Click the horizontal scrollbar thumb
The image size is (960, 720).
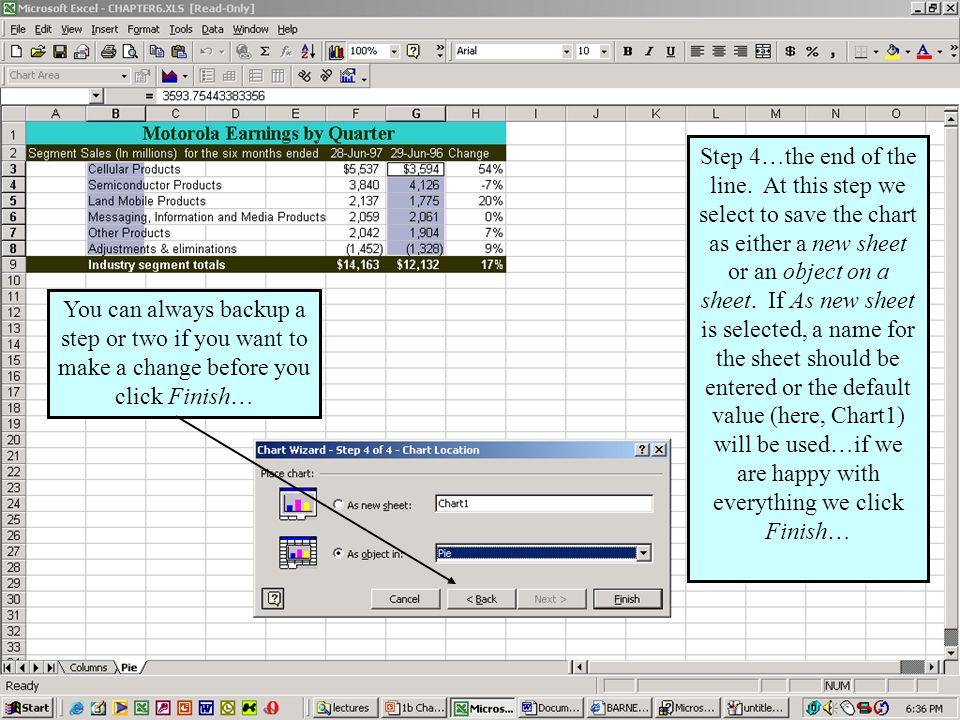tap(912, 667)
